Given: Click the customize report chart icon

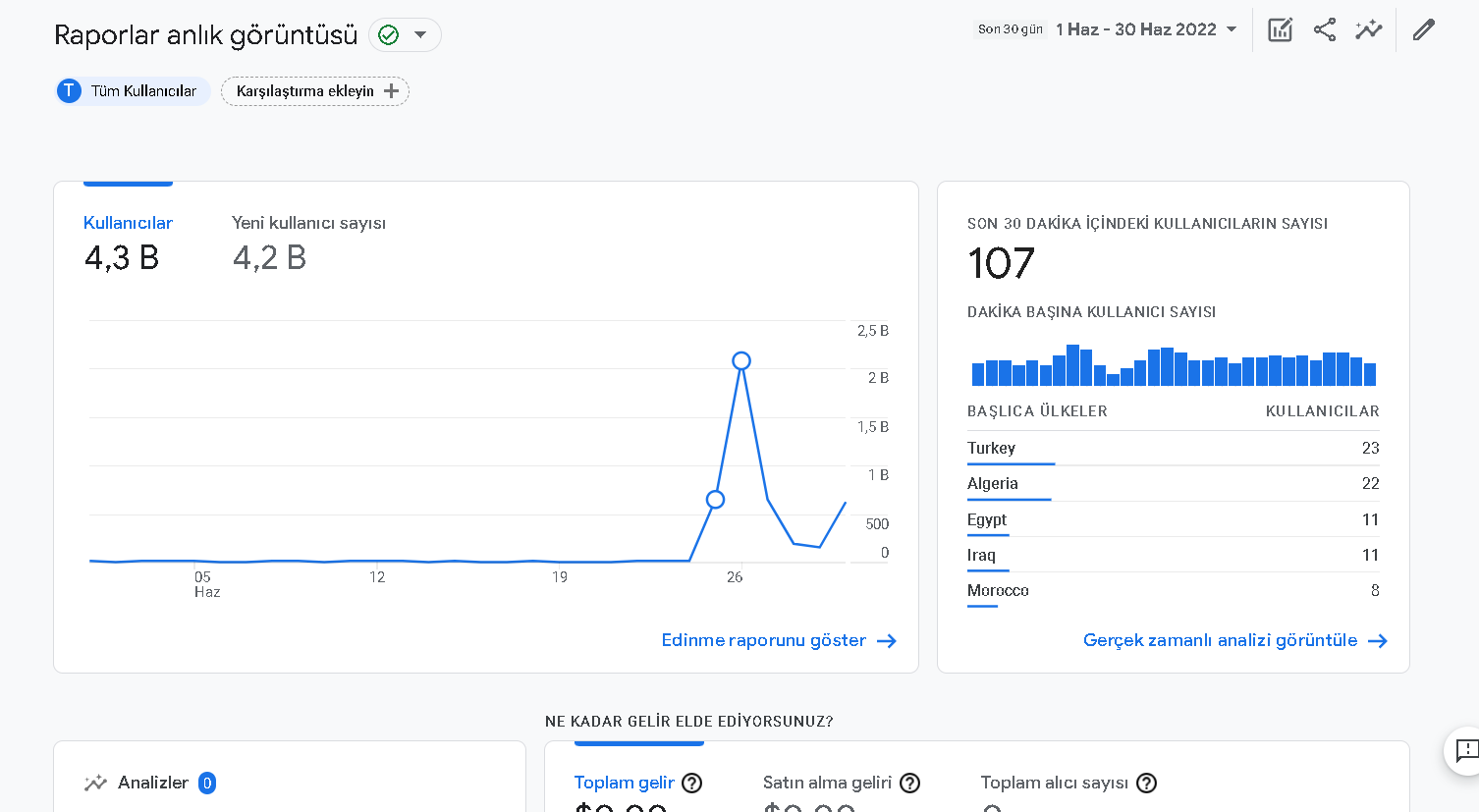Looking at the screenshot, I should point(1280,29).
